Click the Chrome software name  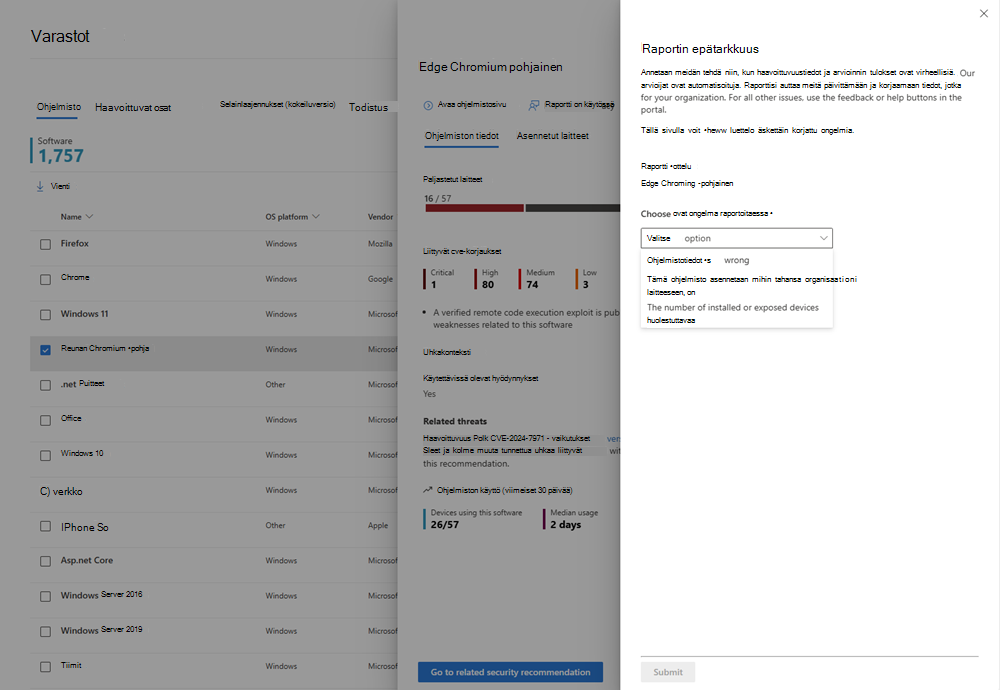point(75,277)
